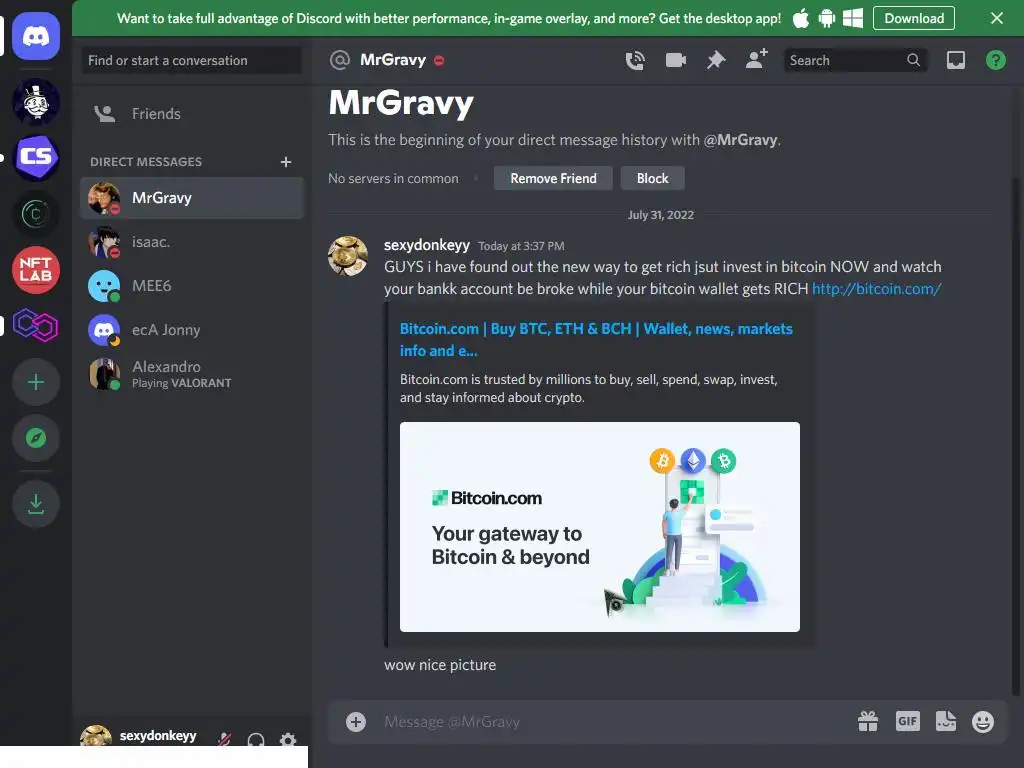Click search magnifier icon
1024x768 pixels.
(913, 60)
